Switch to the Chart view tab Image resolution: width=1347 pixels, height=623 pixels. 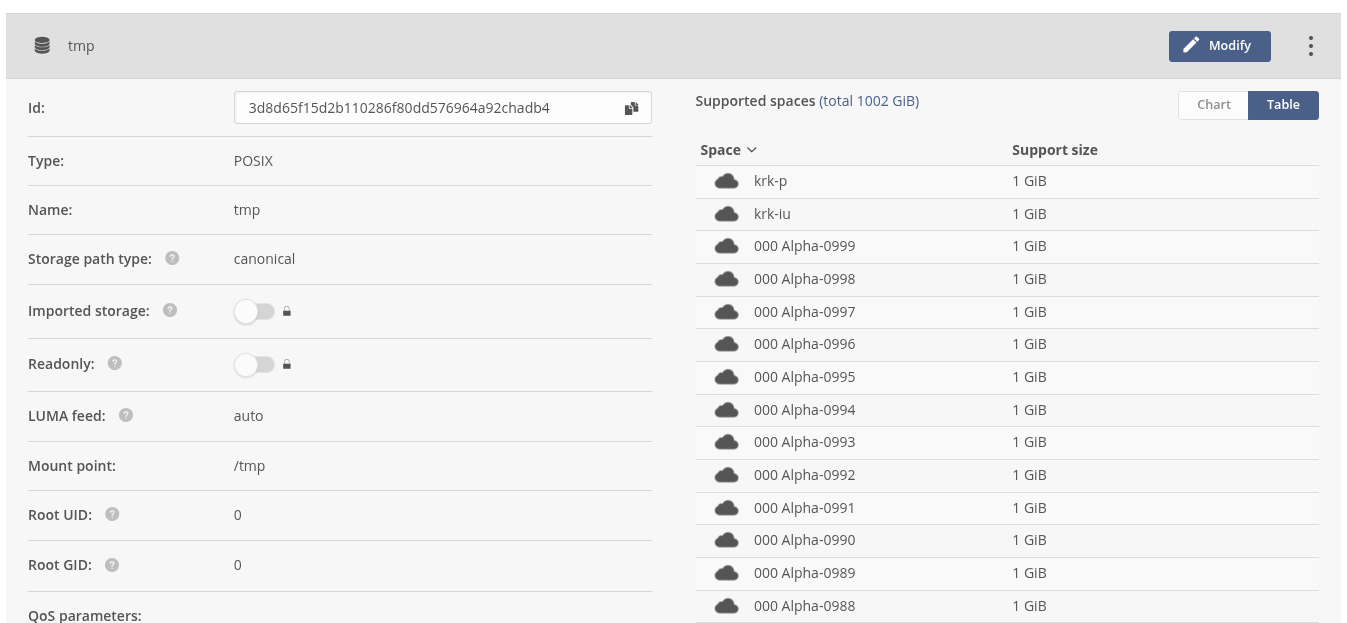[x=1213, y=105]
